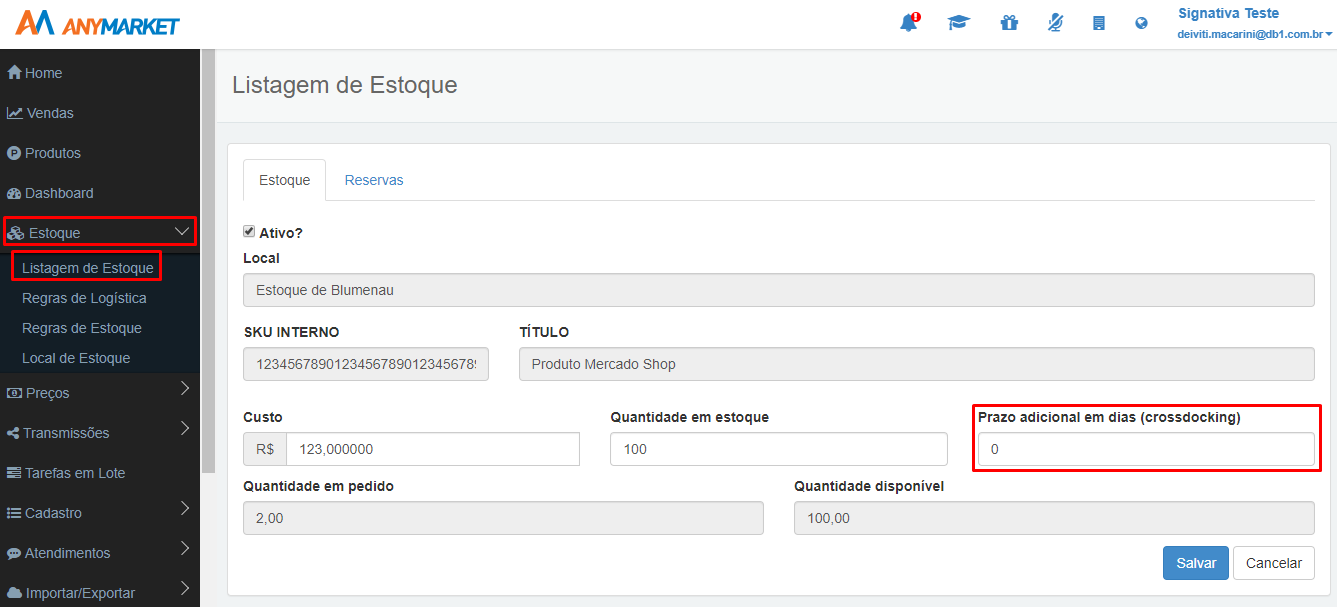The height and width of the screenshot is (607, 1337).
Task: Toggle the Ativo? checkbox
Action: coord(249,231)
